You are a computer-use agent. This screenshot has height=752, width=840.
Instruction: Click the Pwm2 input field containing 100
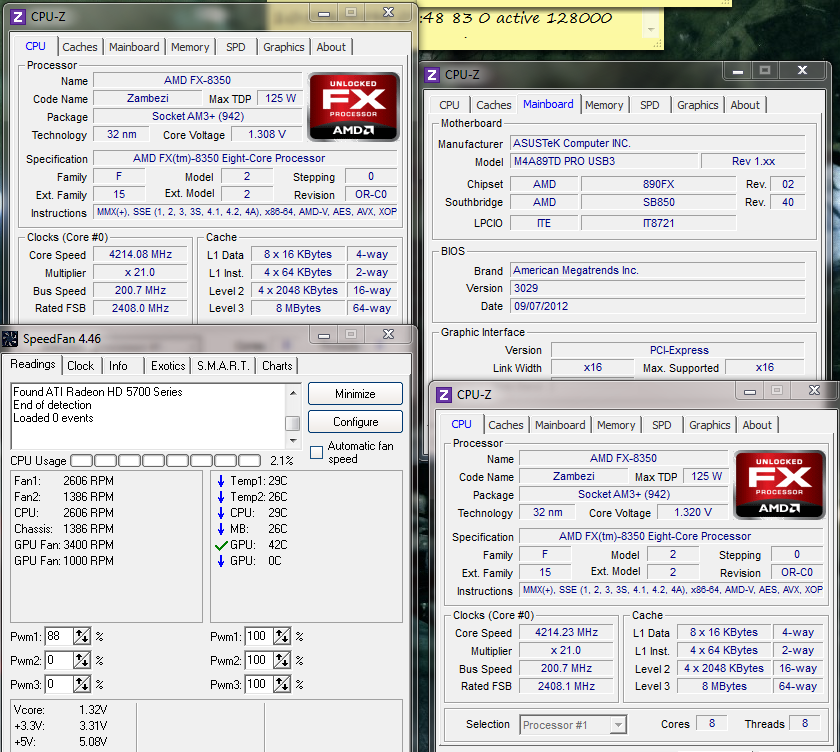coord(259,660)
